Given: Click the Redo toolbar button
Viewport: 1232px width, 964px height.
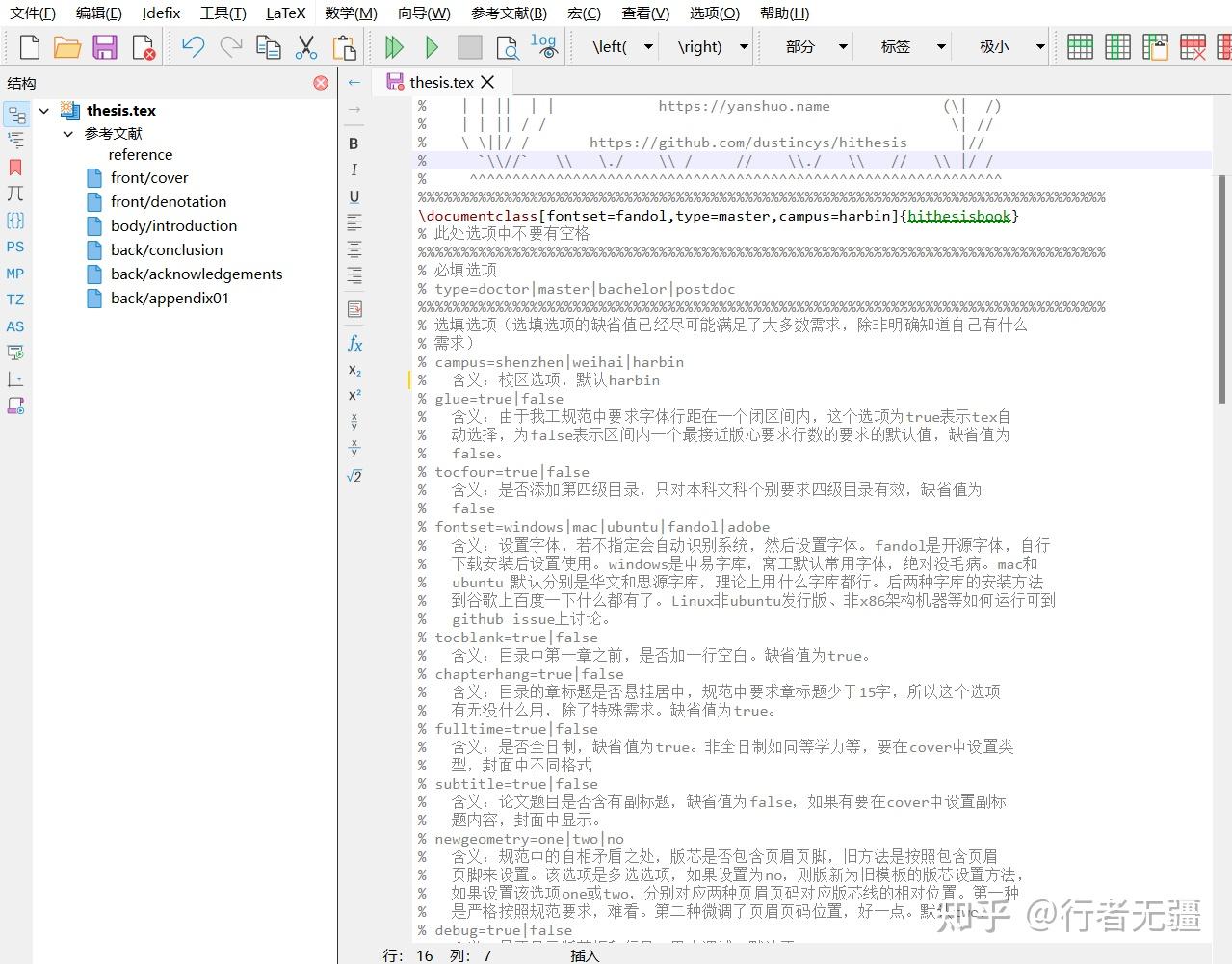Looking at the screenshot, I should [x=230, y=45].
